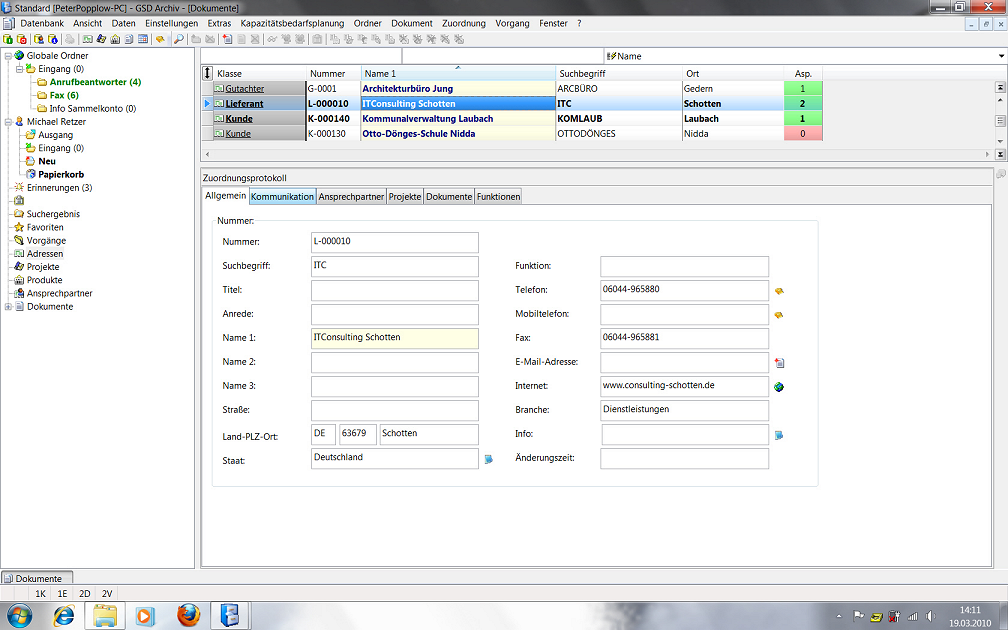Collapse the Michael Retzer tree node
Viewport: 1008px width, 630px height.
[x=8, y=122]
